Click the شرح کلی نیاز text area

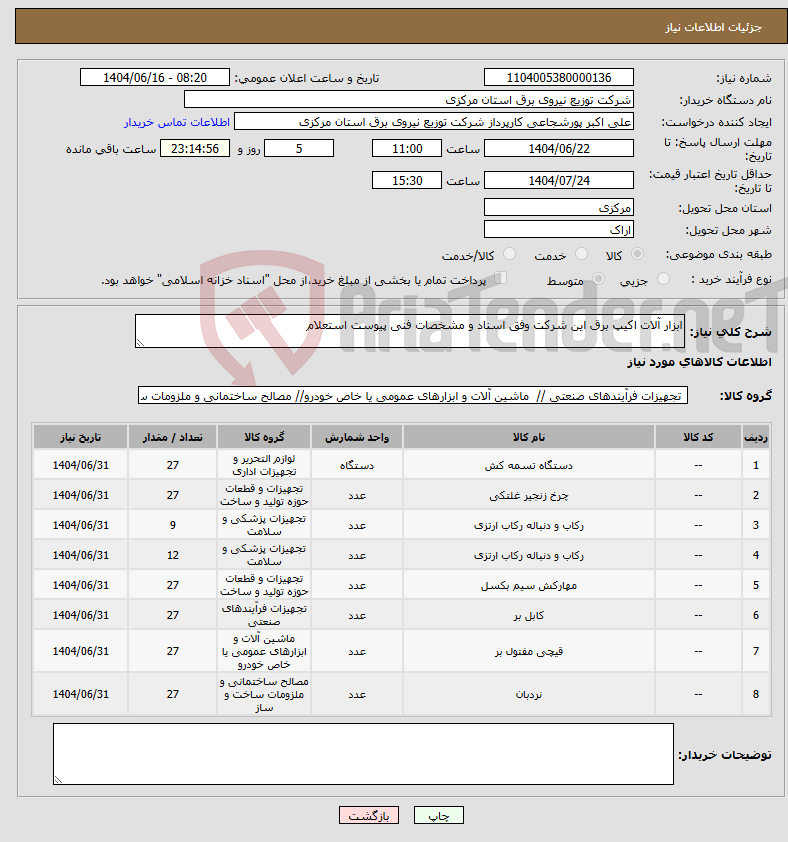click(410, 331)
